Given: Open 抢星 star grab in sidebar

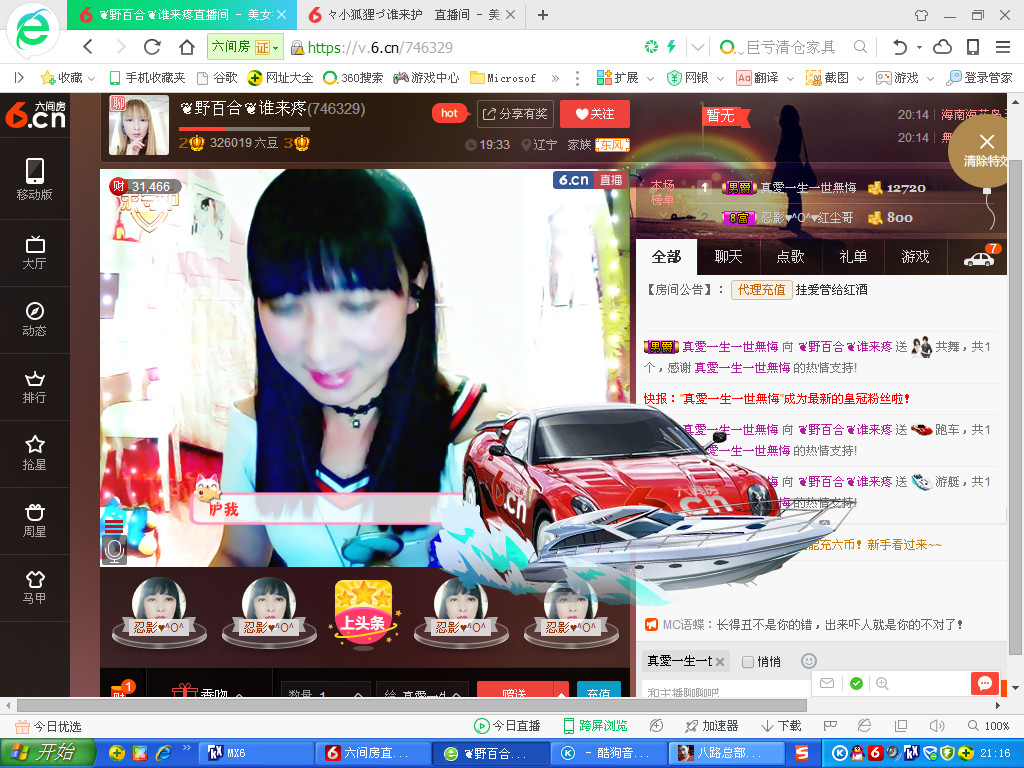Looking at the screenshot, I should click(x=35, y=453).
